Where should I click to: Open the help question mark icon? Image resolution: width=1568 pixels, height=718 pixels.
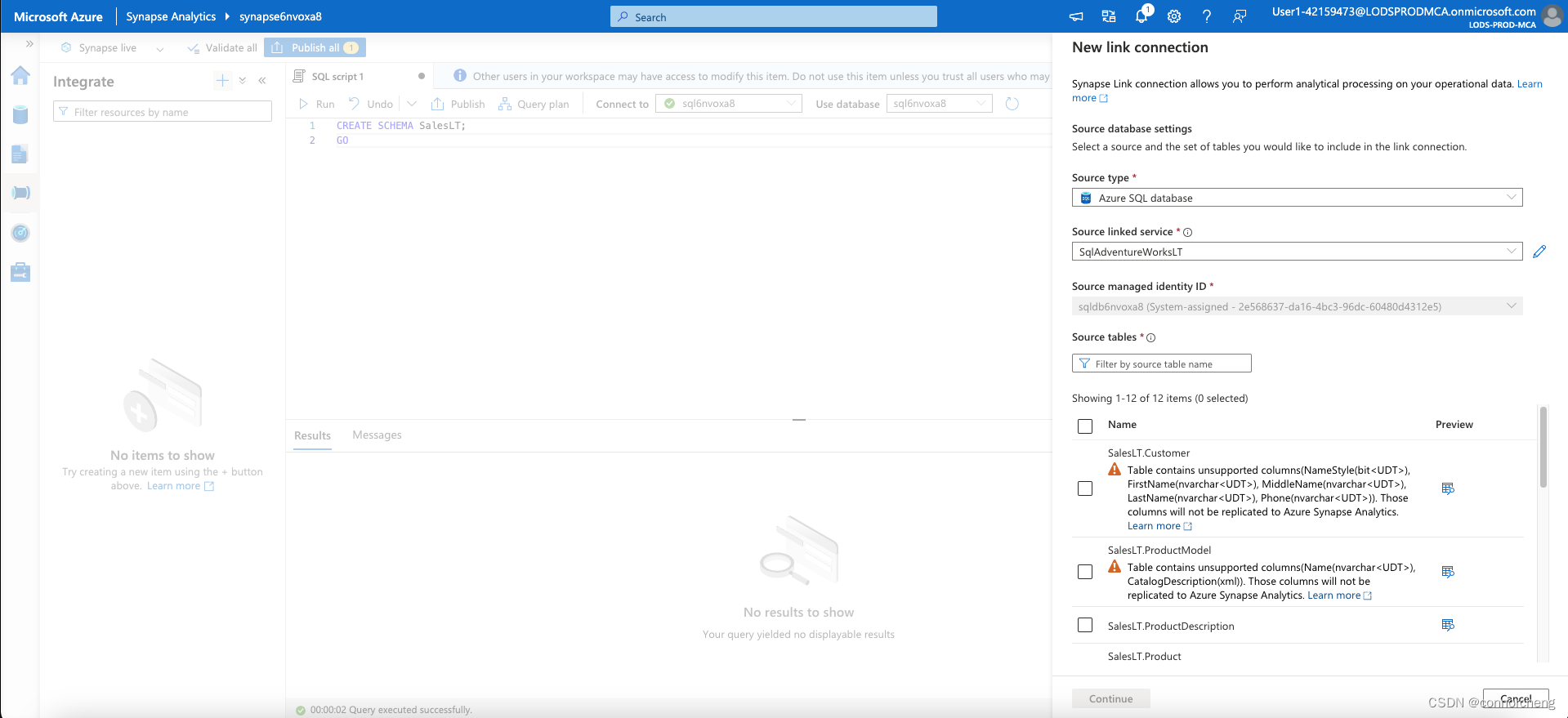pos(1207,16)
